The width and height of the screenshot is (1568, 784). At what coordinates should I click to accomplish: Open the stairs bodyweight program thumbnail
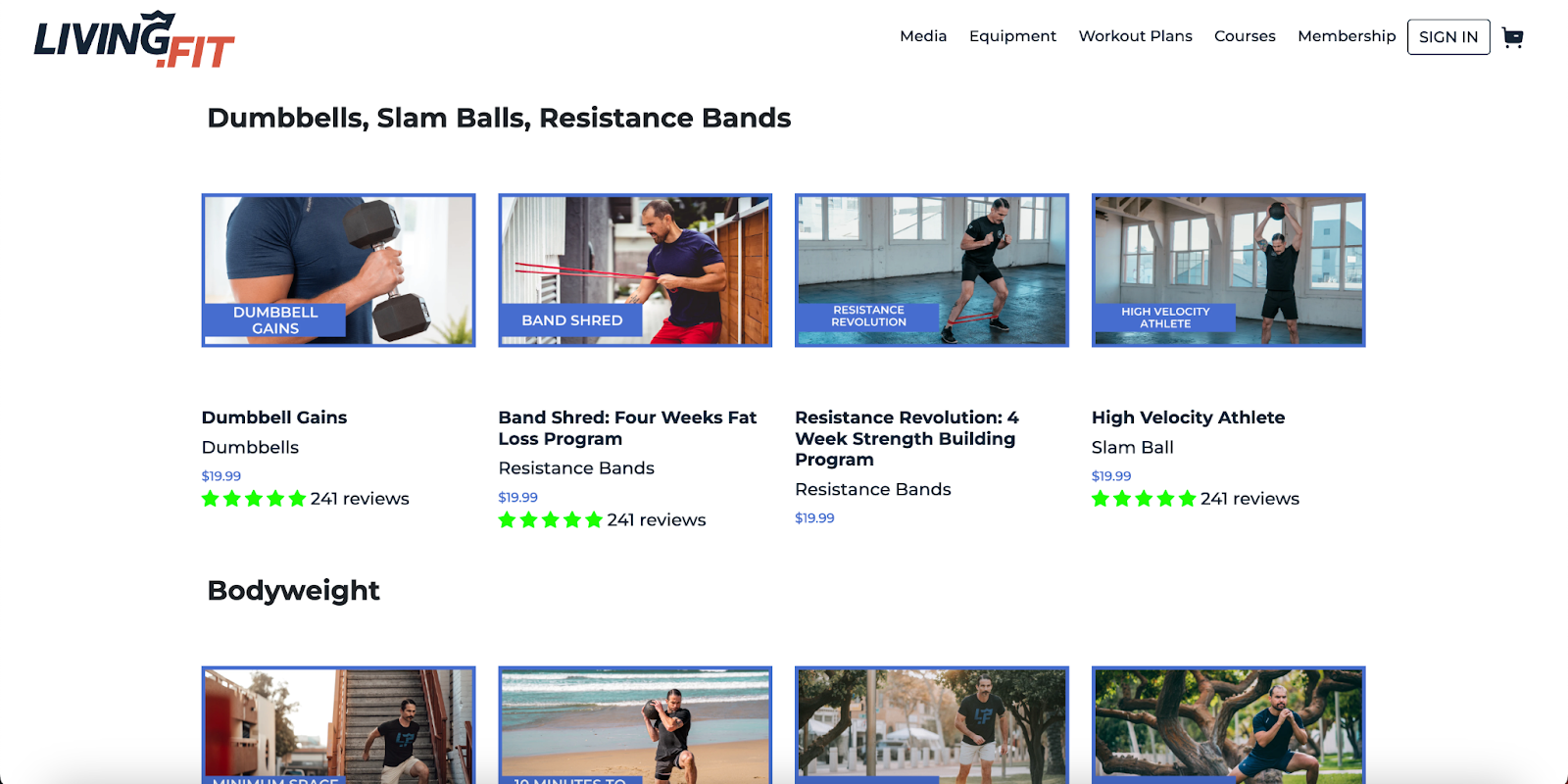(x=338, y=725)
